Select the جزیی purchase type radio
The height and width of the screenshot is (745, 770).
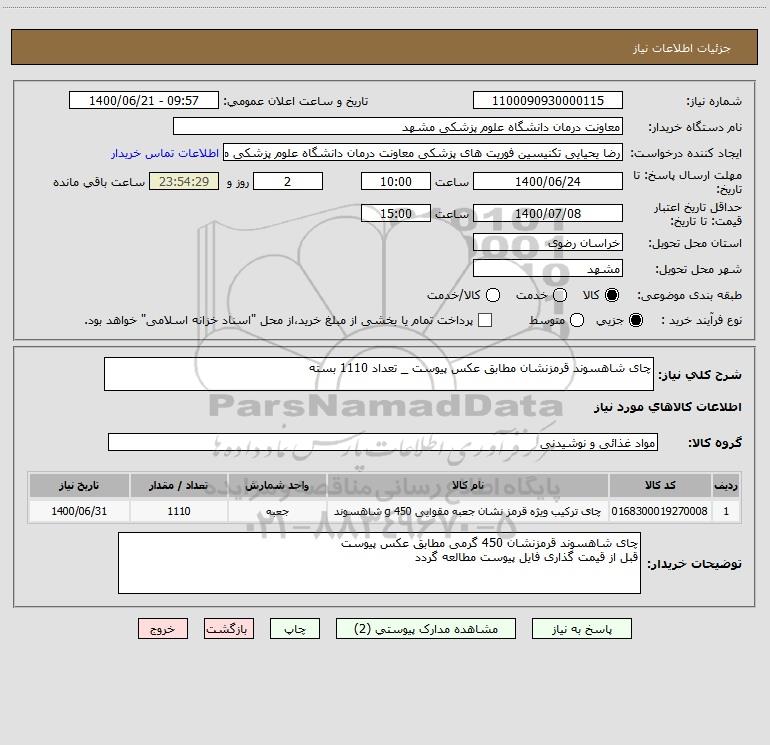pyautogui.click(x=635, y=320)
